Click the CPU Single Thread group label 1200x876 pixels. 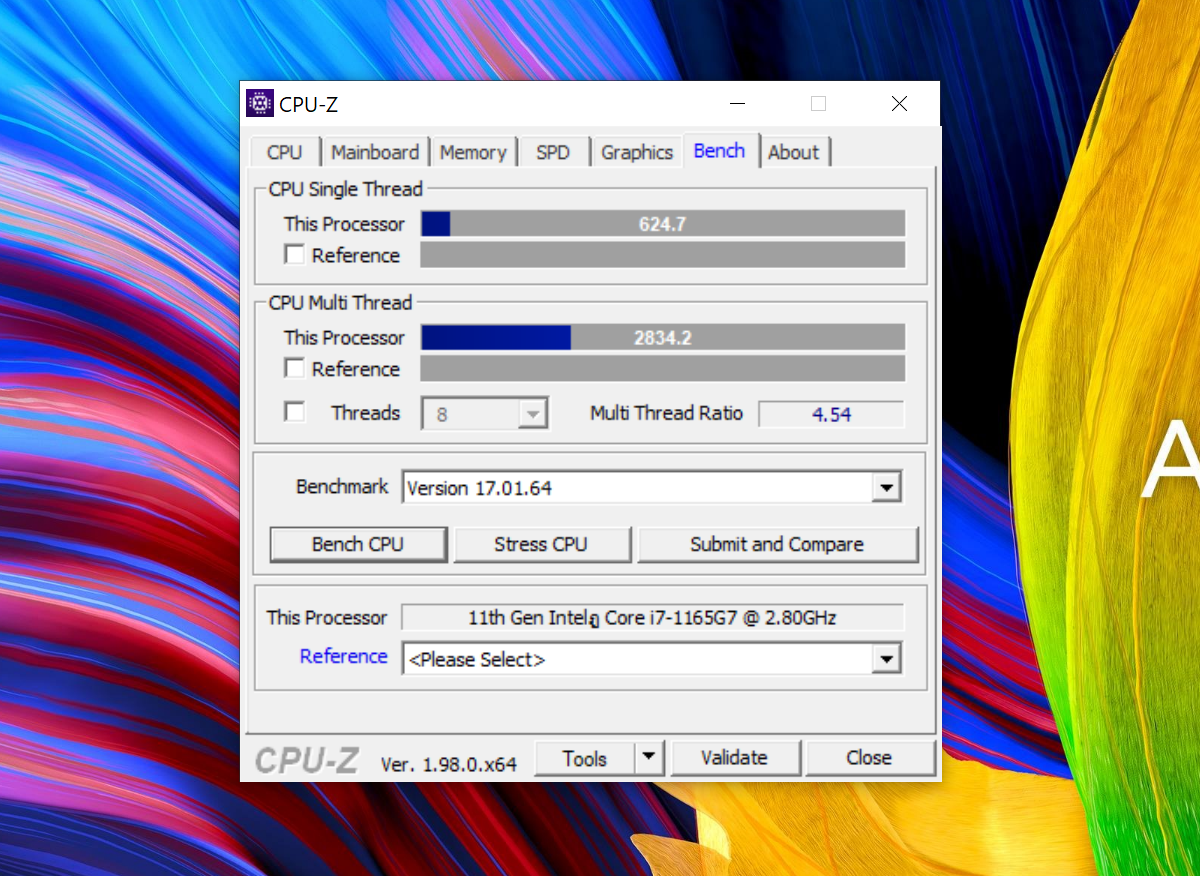346,189
